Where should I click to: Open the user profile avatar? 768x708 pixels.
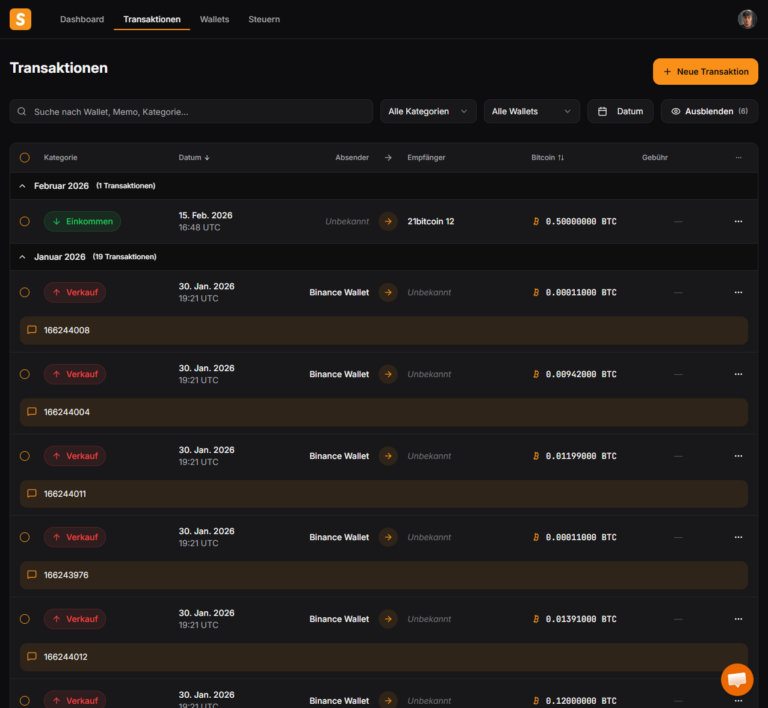tap(747, 19)
